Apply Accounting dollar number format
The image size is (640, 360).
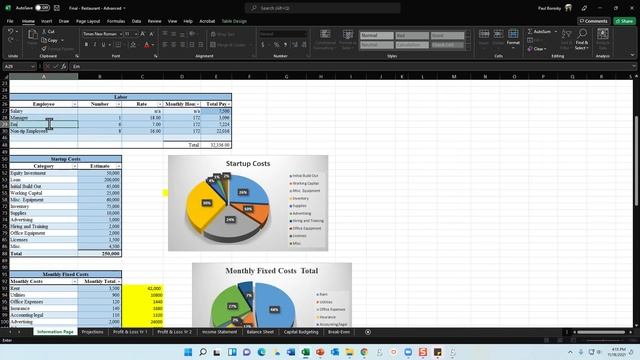point(263,44)
